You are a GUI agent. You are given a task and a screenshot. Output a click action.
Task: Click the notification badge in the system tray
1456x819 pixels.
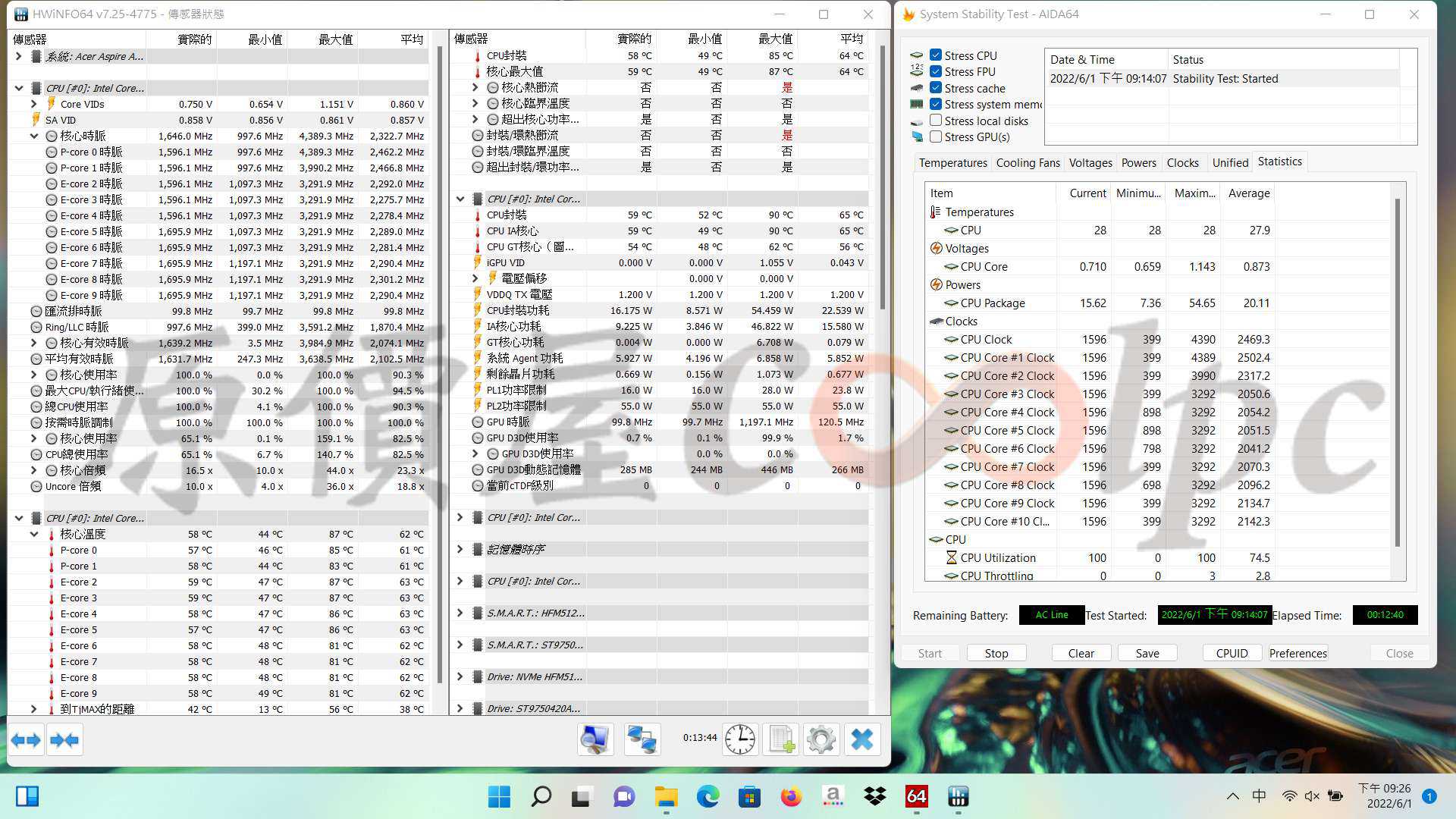tap(1429, 796)
